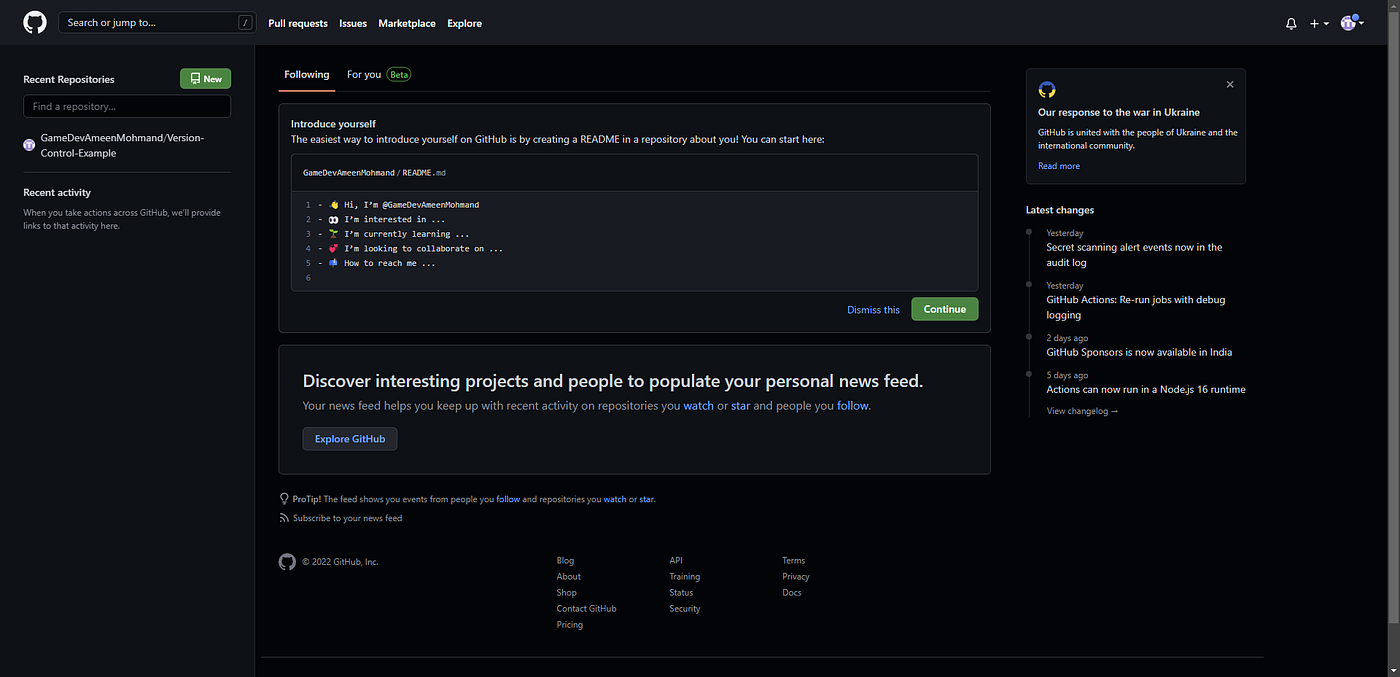
Task: Click the eyes emoji on line 2
Action: [334, 219]
